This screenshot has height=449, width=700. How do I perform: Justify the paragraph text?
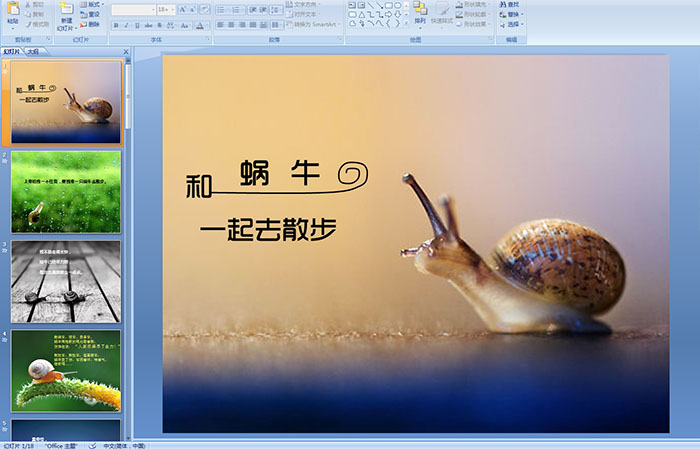point(253,25)
